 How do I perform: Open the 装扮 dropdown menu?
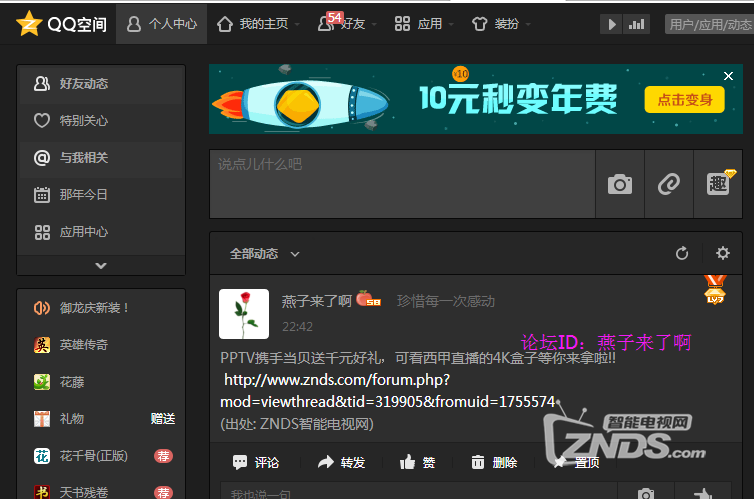(500, 24)
